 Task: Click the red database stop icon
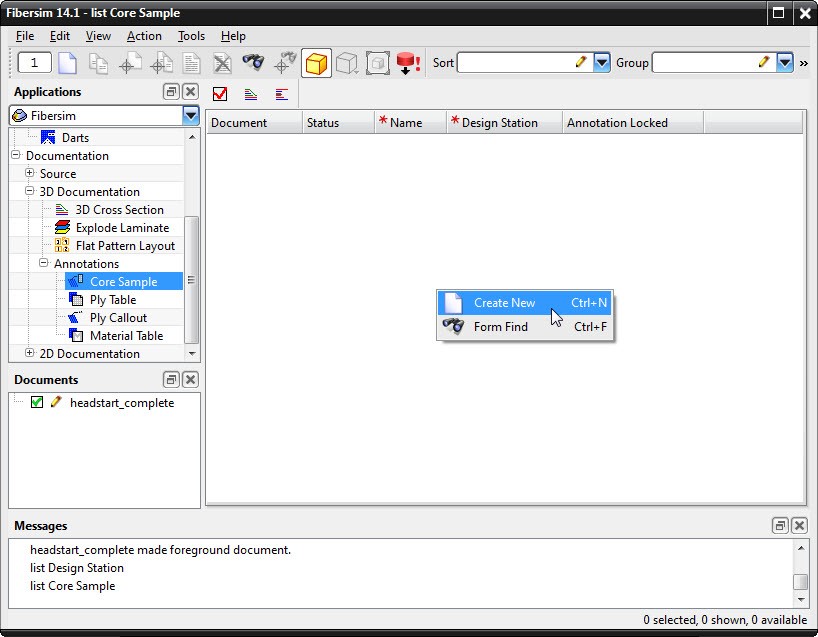click(x=406, y=62)
